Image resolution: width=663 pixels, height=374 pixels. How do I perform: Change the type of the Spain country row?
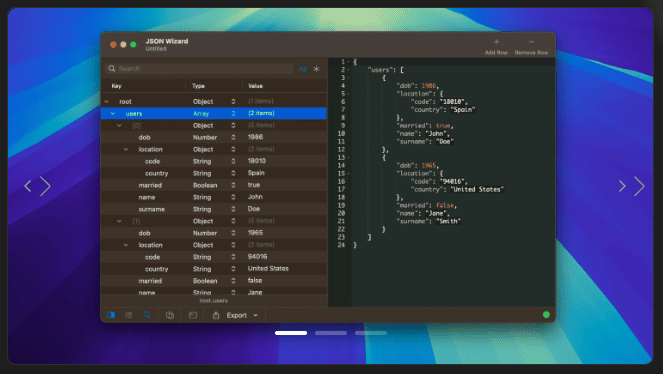(x=233, y=173)
